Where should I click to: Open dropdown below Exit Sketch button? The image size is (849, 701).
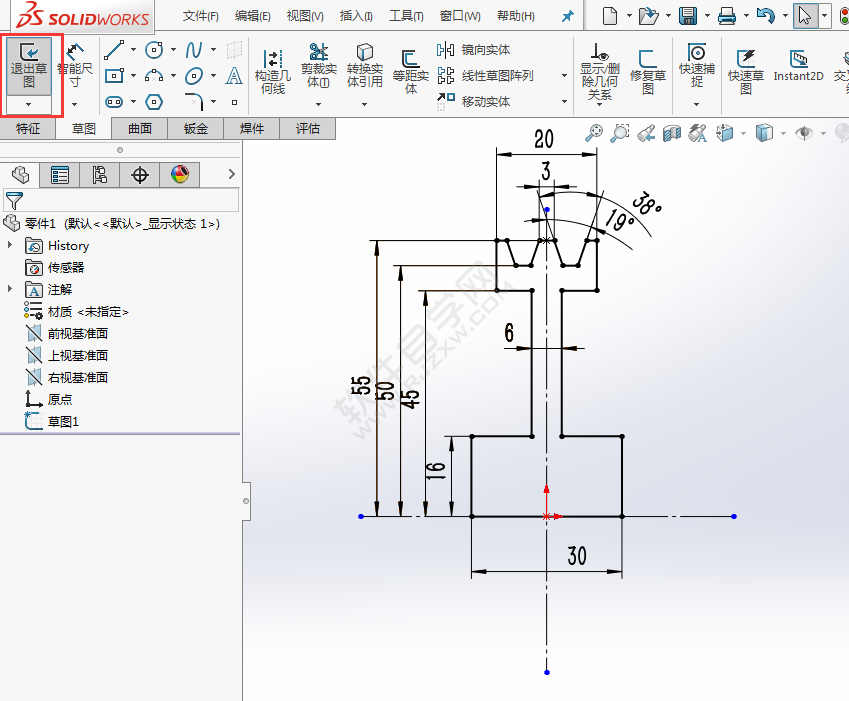pos(29,104)
